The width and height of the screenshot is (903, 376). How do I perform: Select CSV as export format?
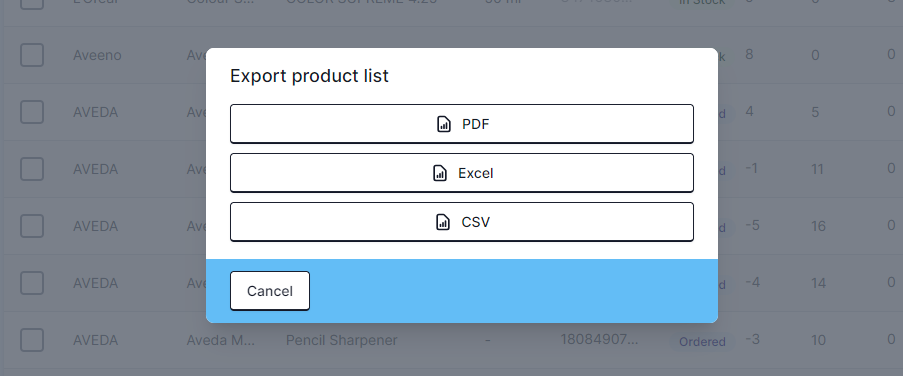461,222
